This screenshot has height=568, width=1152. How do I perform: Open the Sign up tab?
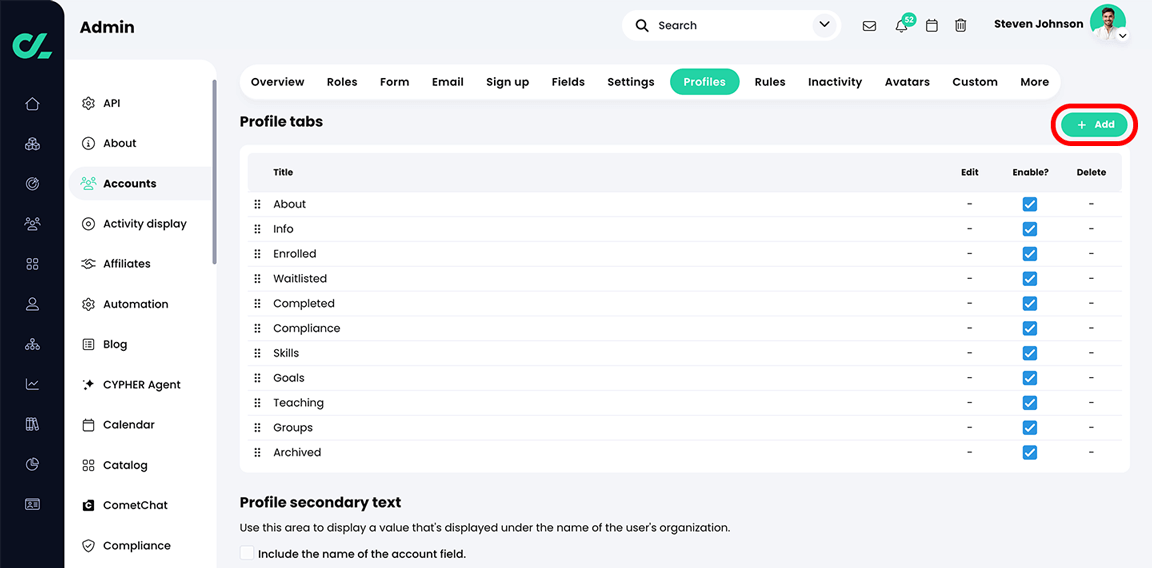coord(507,82)
